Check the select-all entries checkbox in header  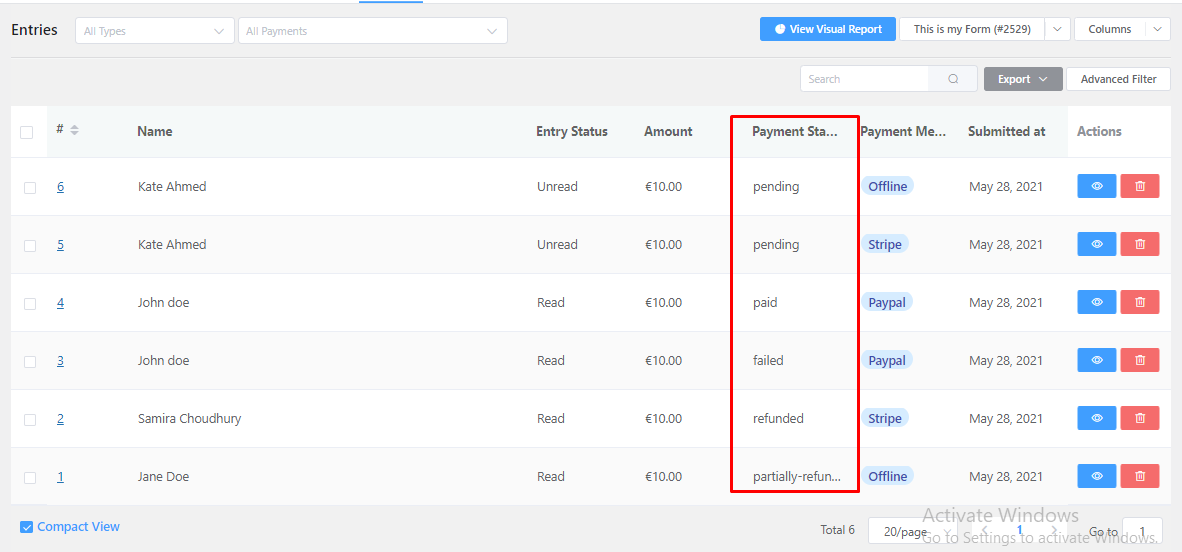tap(27, 132)
